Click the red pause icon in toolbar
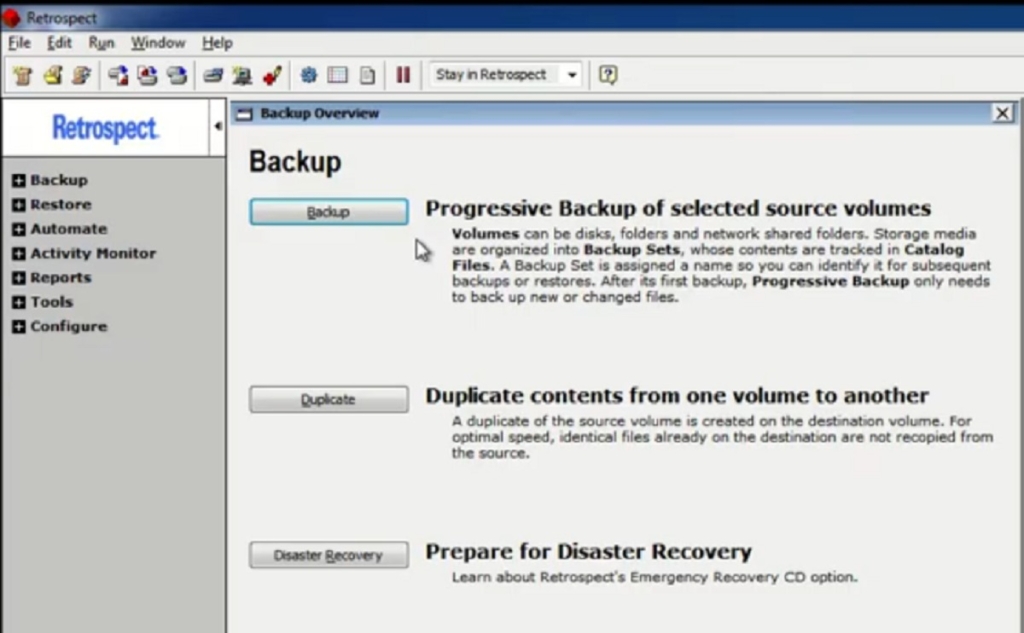Viewport: 1024px width, 633px height. coord(403,75)
